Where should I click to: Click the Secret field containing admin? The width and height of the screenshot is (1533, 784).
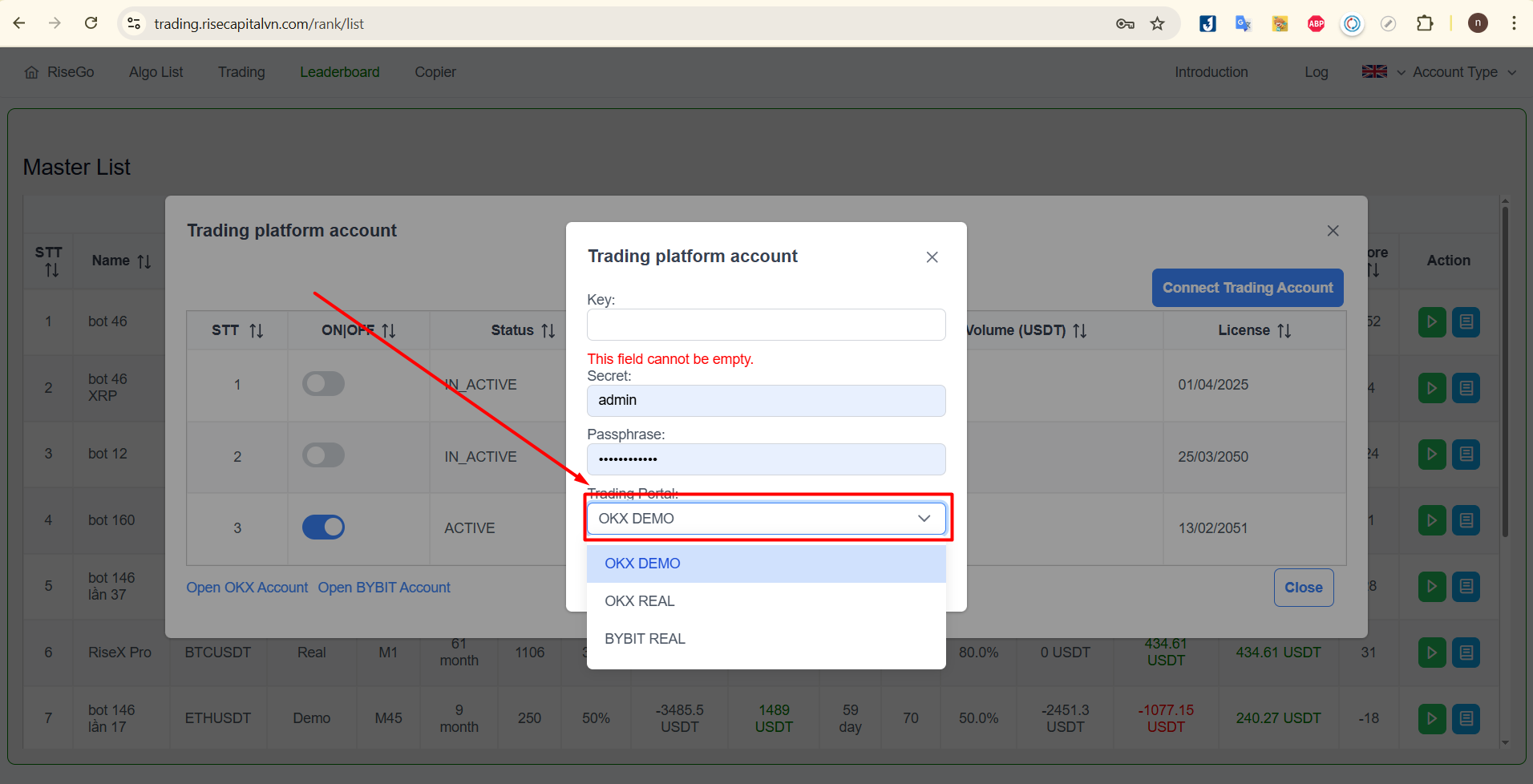(766, 401)
